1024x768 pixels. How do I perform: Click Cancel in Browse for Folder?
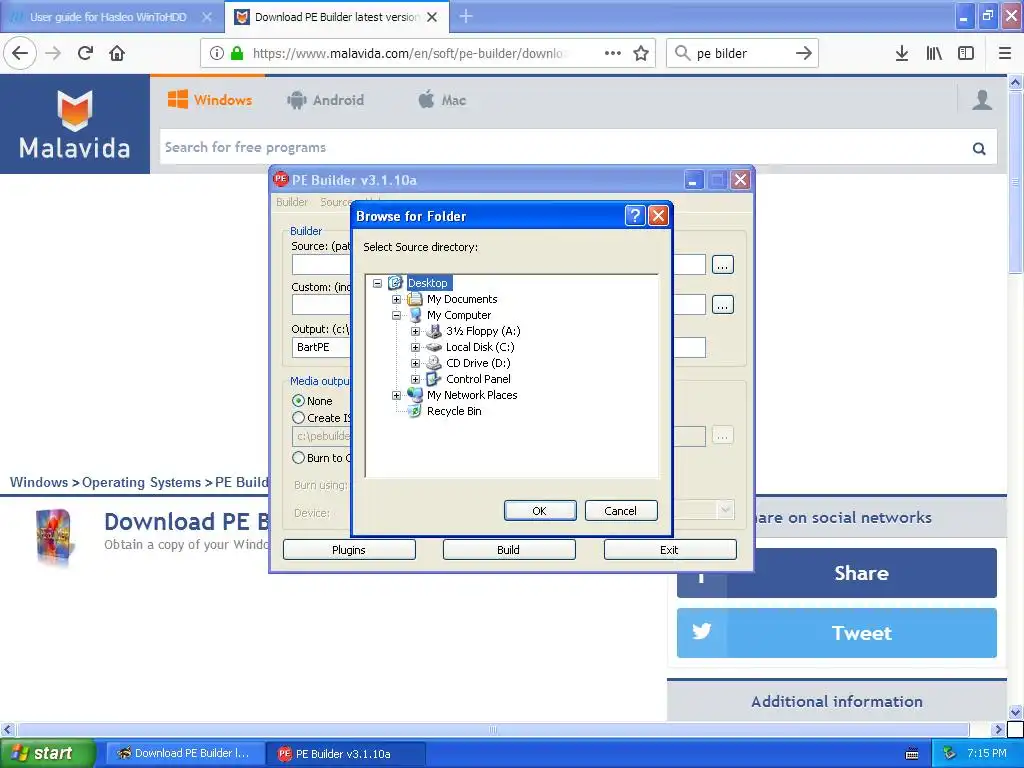tap(620, 511)
